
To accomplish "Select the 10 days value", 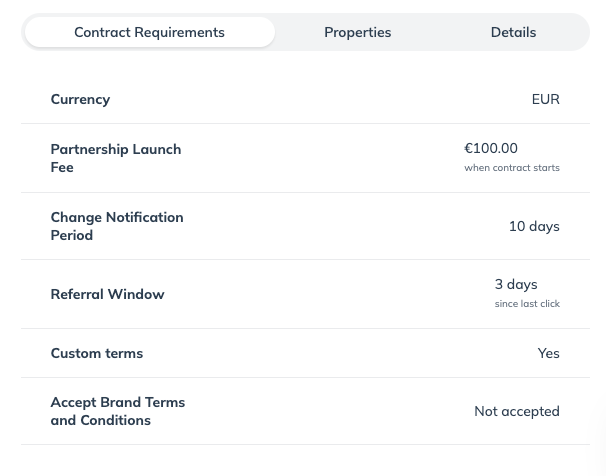I will [534, 226].
